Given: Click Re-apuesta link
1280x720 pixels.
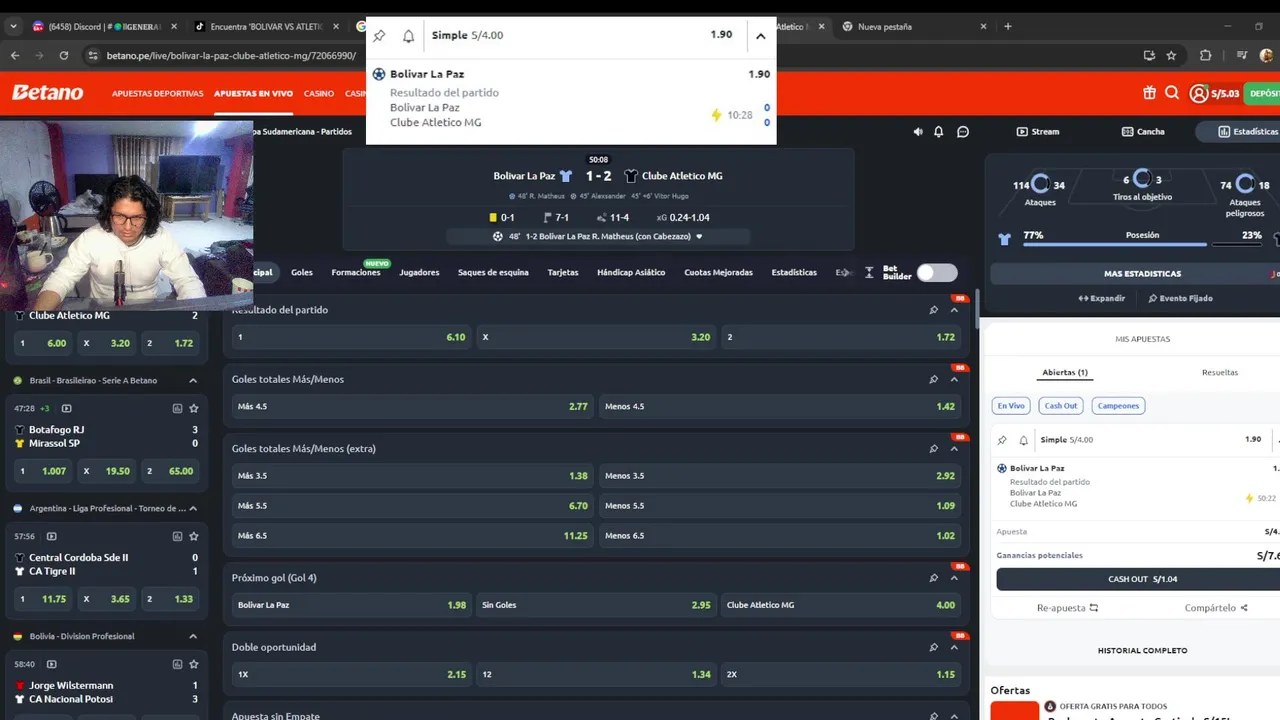Looking at the screenshot, I should click(1067, 608).
